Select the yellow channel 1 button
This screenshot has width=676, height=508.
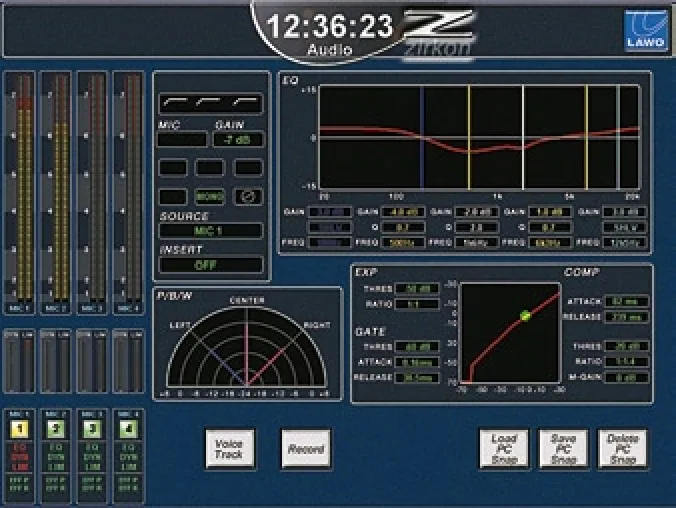[x=19, y=429]
